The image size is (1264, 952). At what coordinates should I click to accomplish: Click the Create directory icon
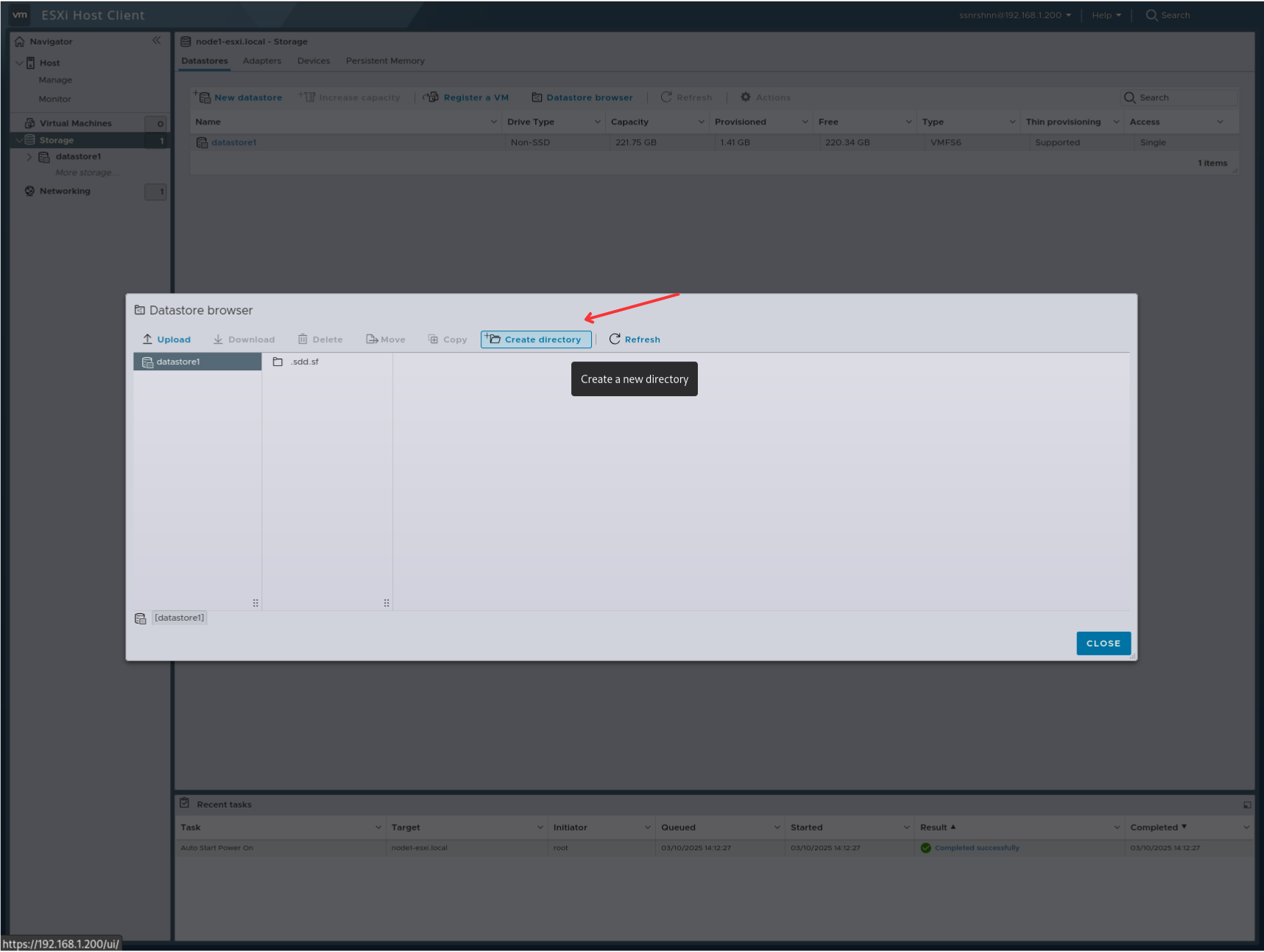tap(492, 339)
